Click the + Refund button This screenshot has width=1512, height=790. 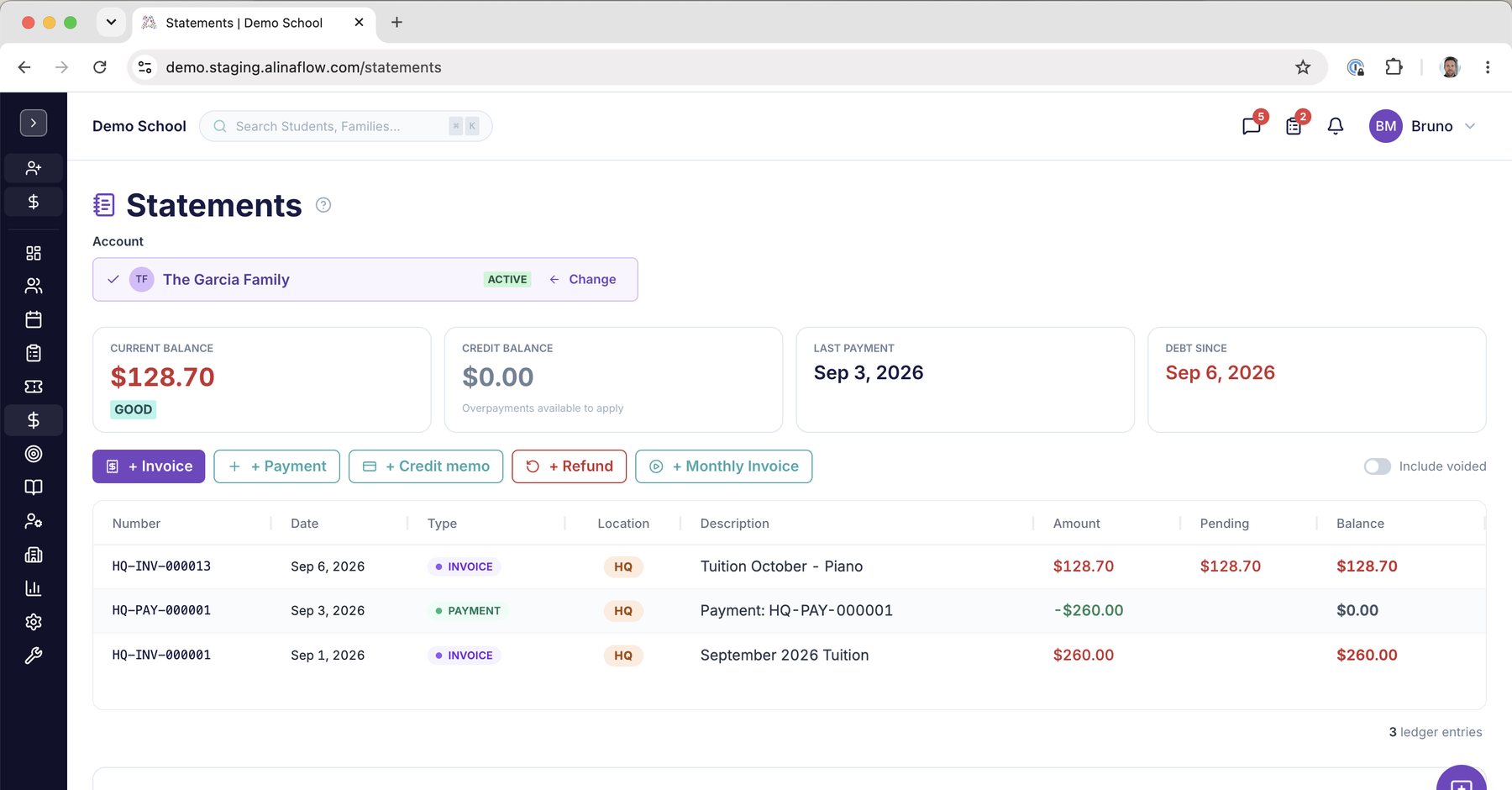[569, 466]
